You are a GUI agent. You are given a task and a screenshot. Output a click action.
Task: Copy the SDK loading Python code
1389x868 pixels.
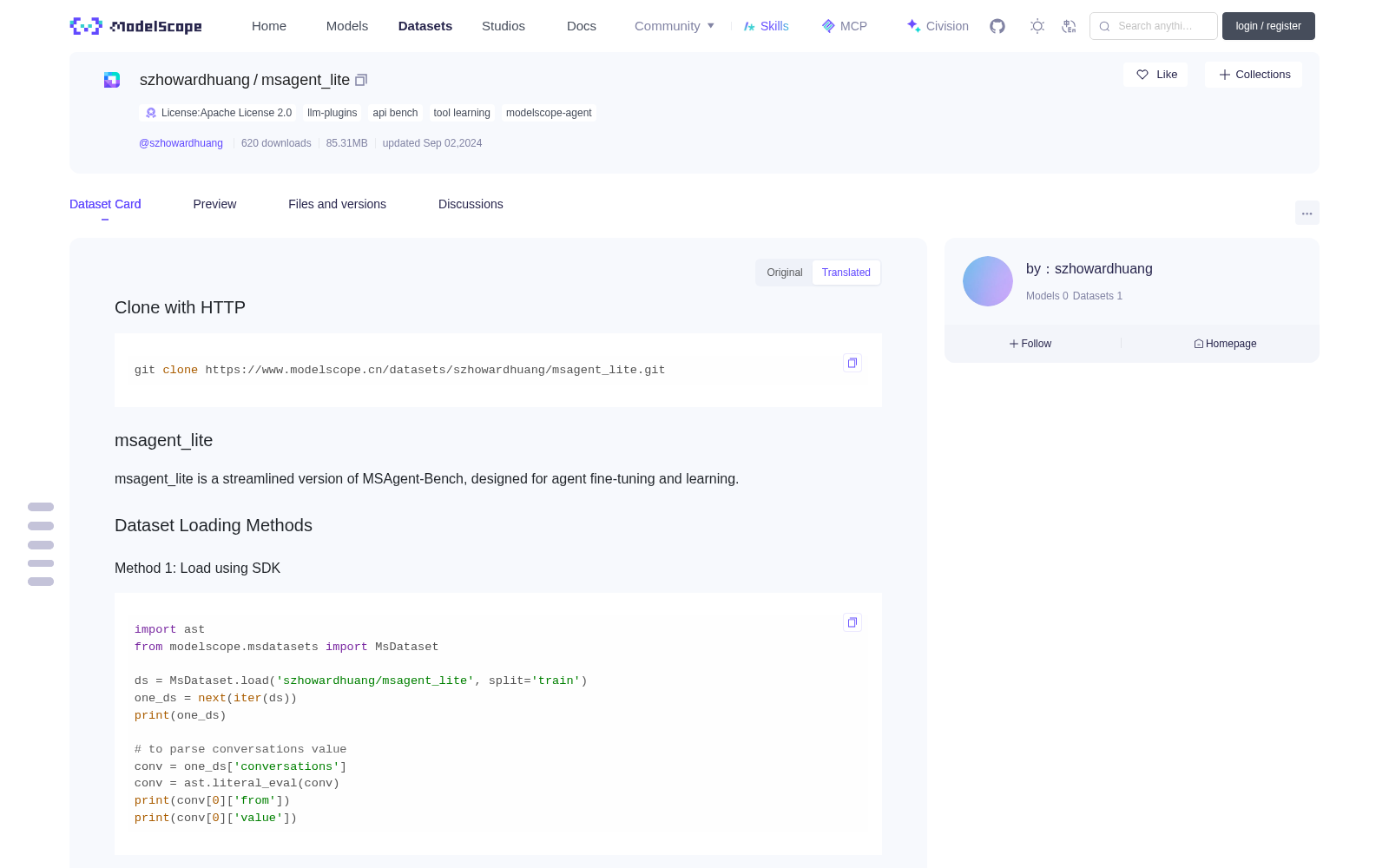pyautogui.click(x=852, y=622)
